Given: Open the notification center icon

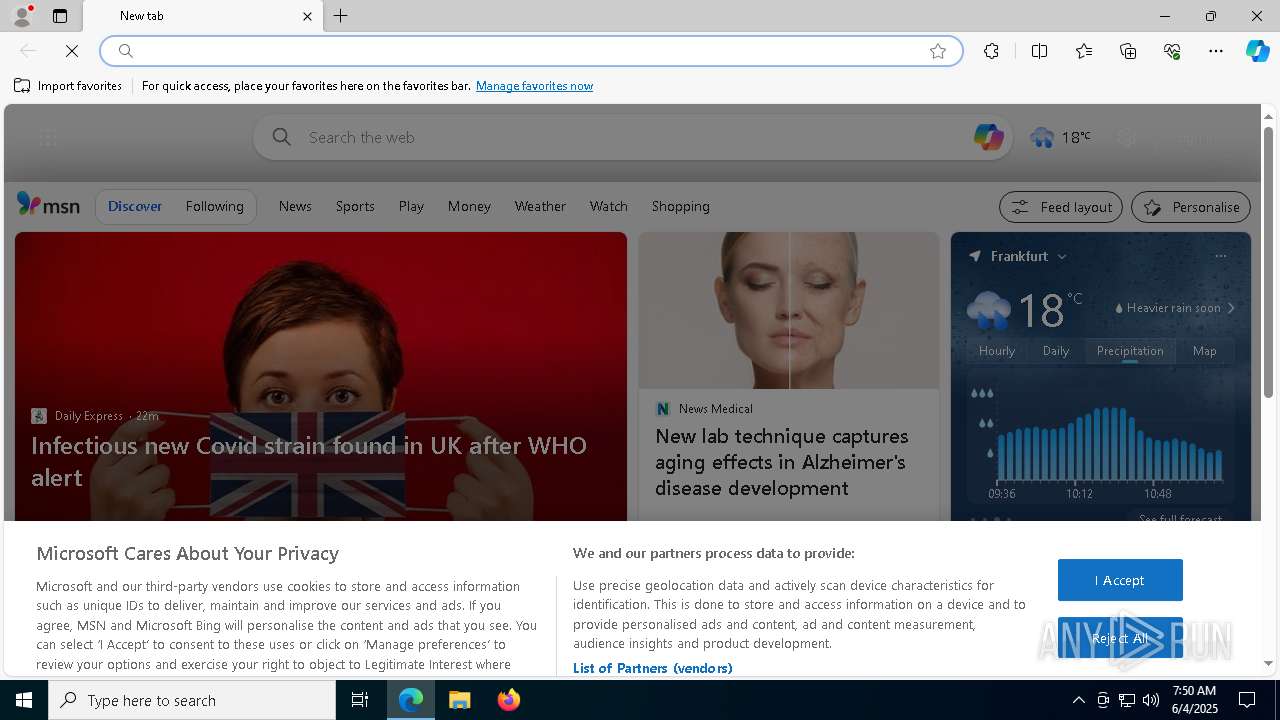Looking at the screenshot, I should tap(1247, 700).
